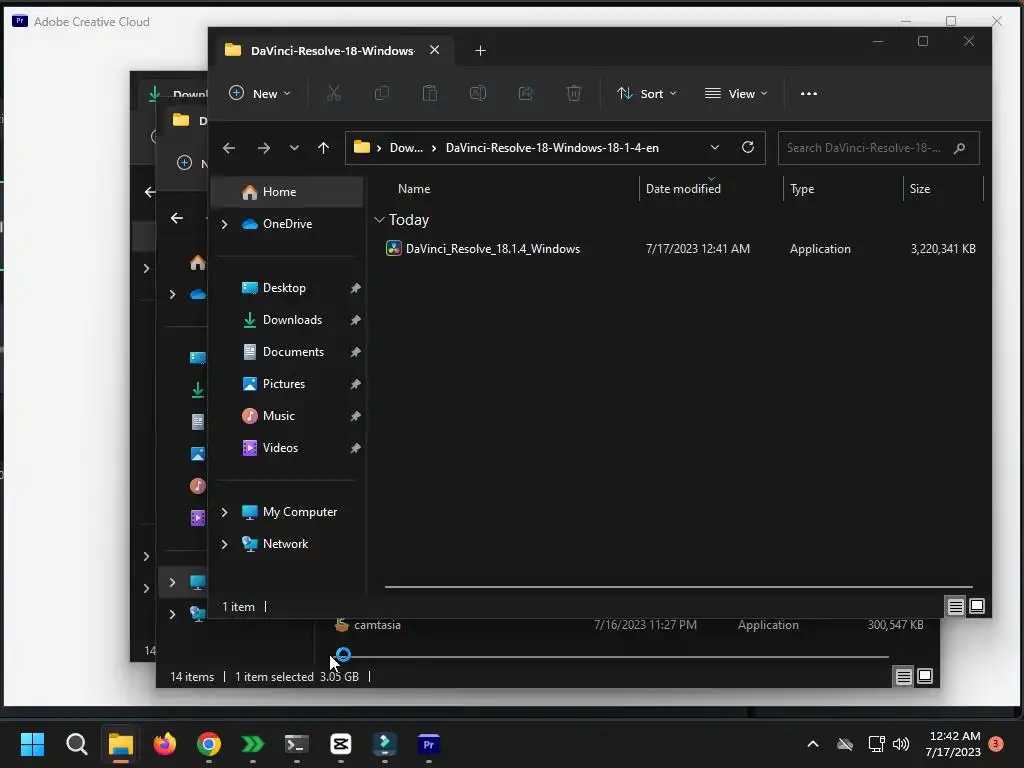The image size is (1024, 768).
Task: Go up one folder level arrow
Action: [323, 148]
